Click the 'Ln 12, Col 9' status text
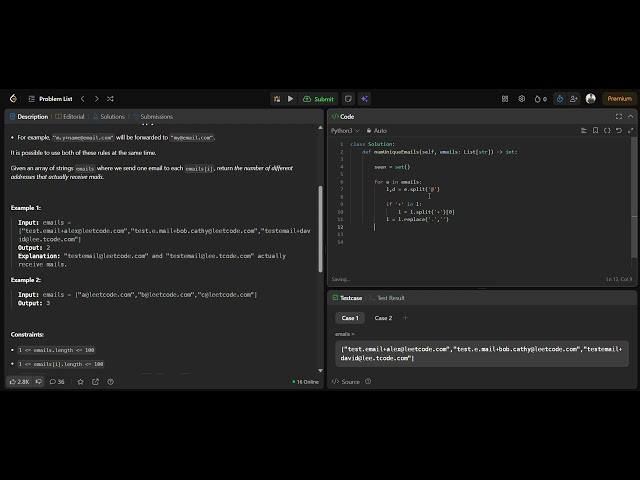The image size is (640, 480). pos(619,279)
